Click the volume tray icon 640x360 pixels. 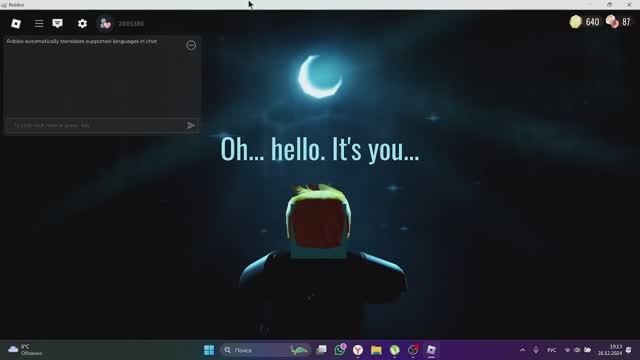tap(577, 350)
